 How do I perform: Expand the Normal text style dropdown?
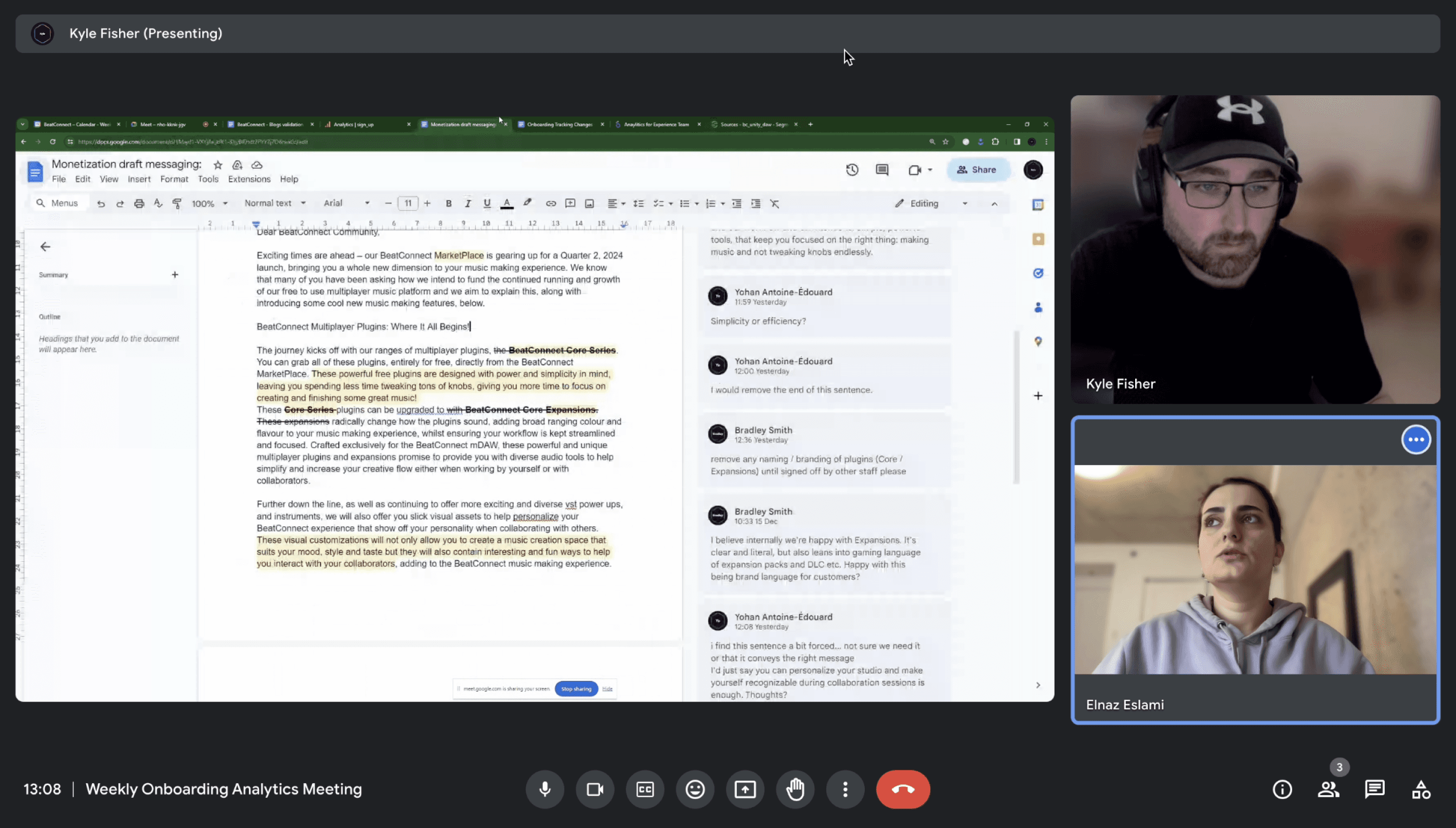pos(275,203)
